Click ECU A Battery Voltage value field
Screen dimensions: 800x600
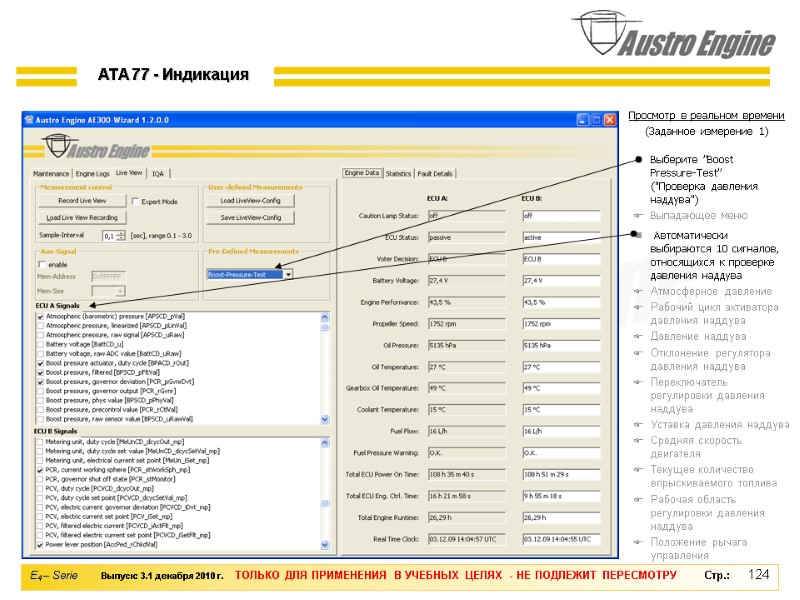pyautogui.click(x=467, y=281)
